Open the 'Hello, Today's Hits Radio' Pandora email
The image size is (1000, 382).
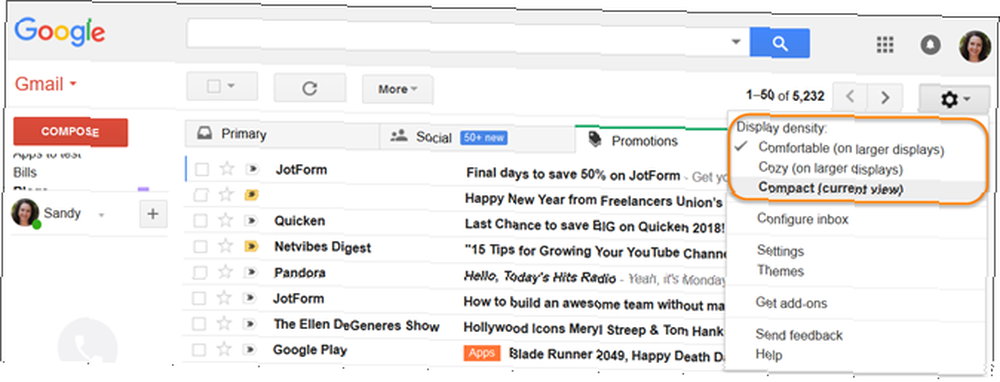(541, 277)
